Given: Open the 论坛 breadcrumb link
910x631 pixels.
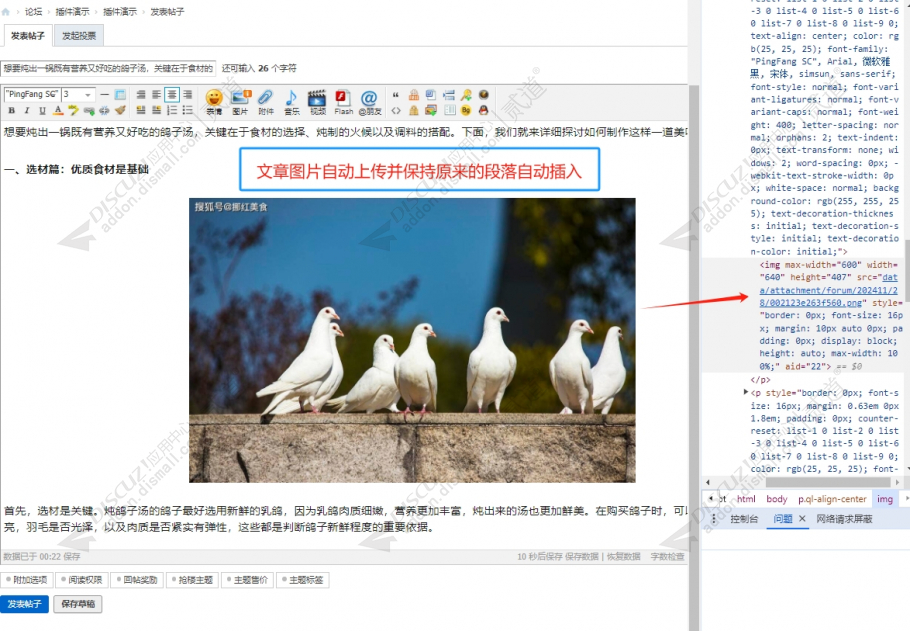Looking at the screenshot, I should coord(33,12).
